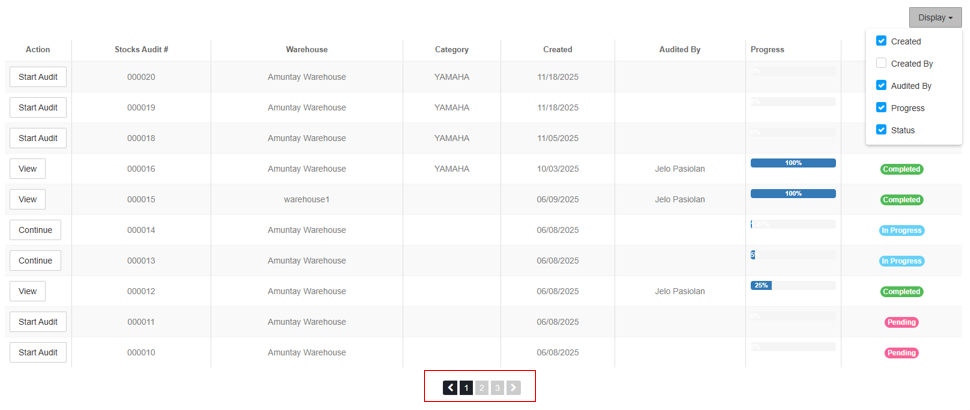The image size is (970, 410).
Task: Toggle the Status column checkbox
Action: pos(881,130)
